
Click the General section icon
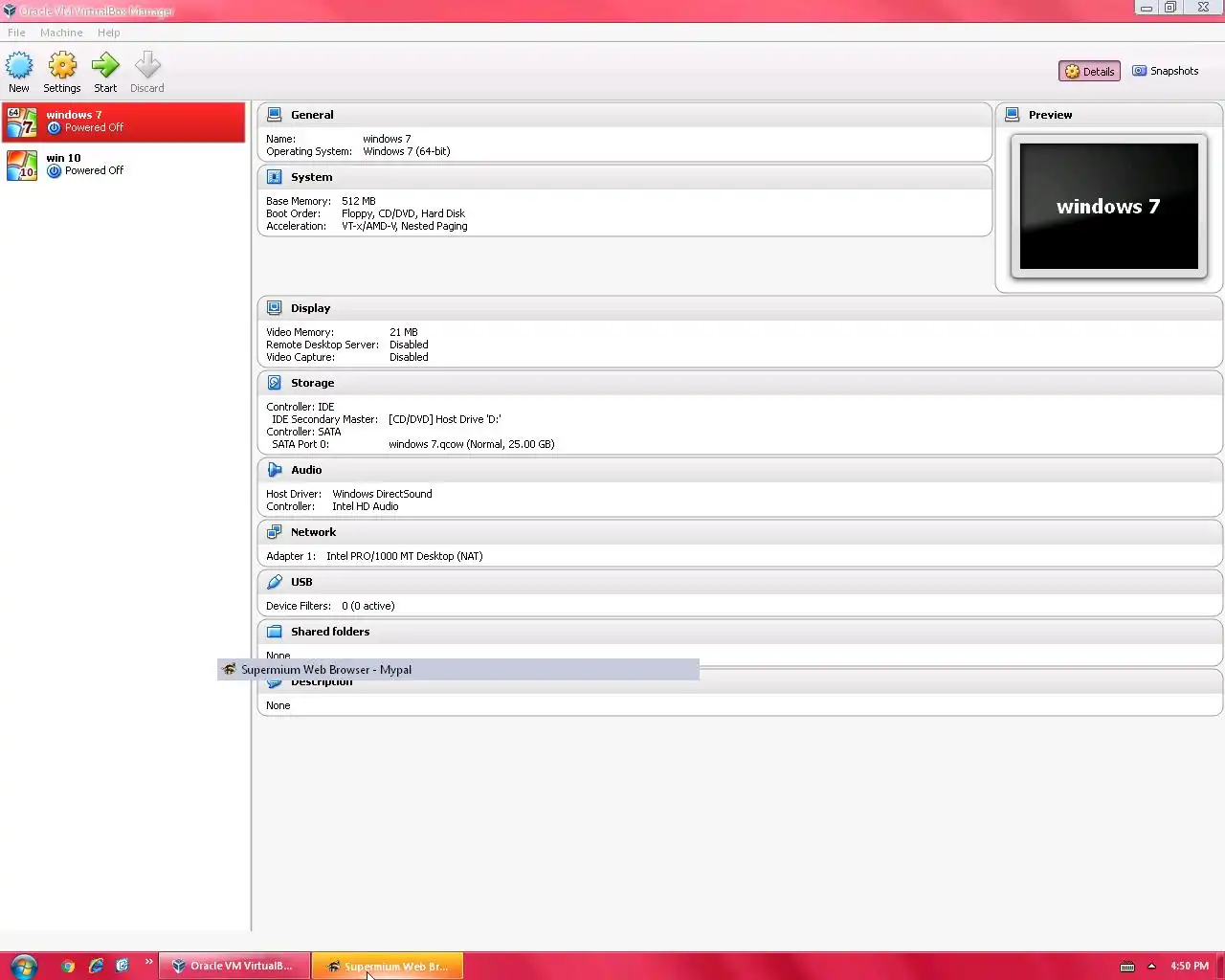275,115
